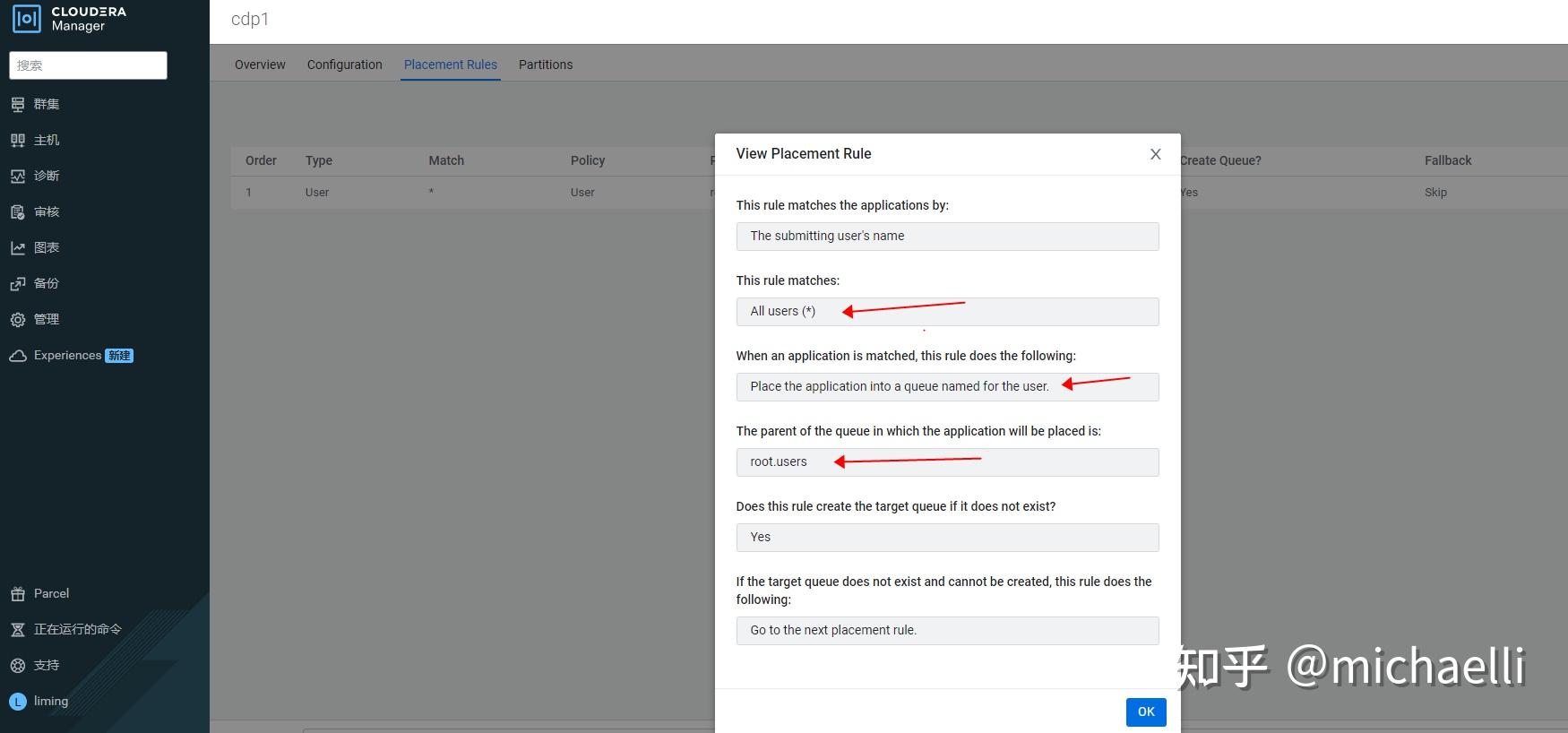This screenshot has width=1568, height=733.
Task: Click the 正在运行的命令 menu label
Action: click(x=78, y=629)
